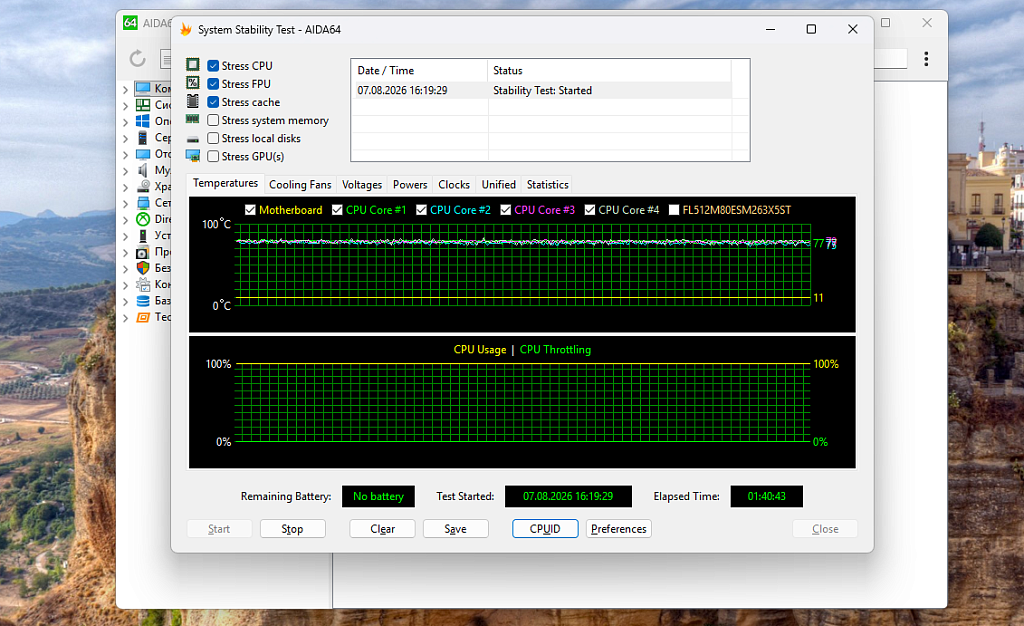Open the CPUID panel button

click(x=545, y=529)
